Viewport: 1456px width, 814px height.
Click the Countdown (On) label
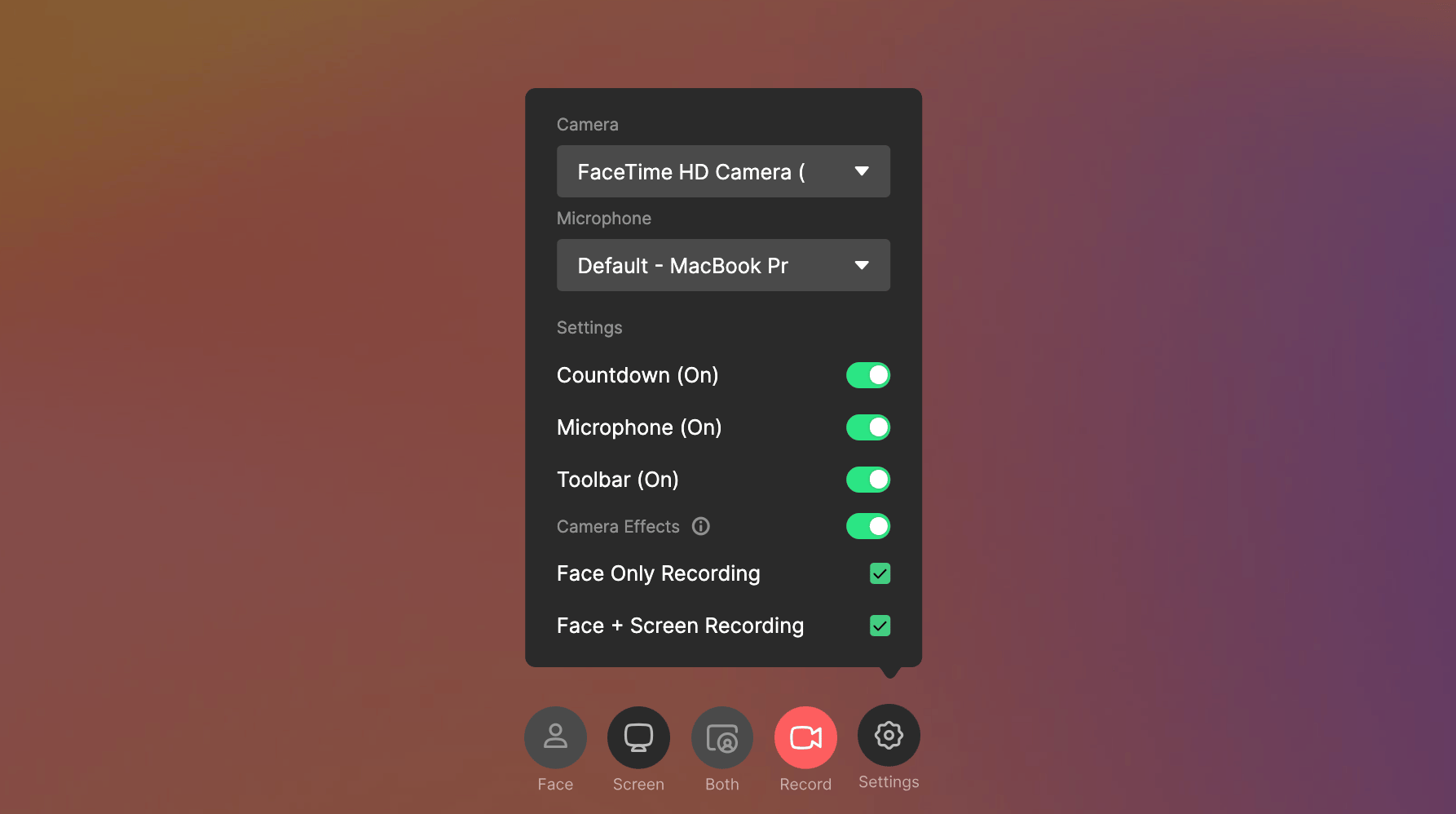pos(638,375)
